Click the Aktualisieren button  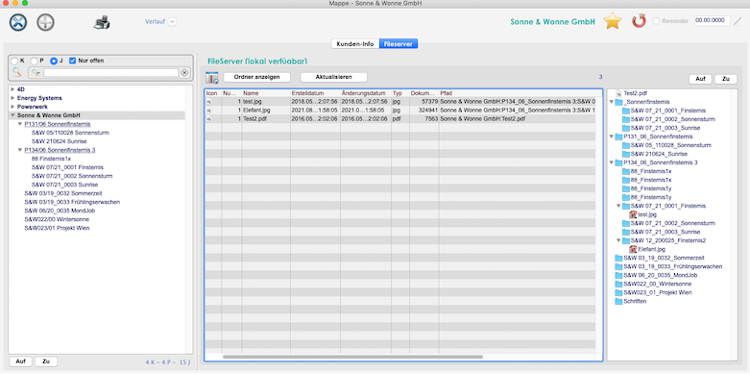point(333,77)
